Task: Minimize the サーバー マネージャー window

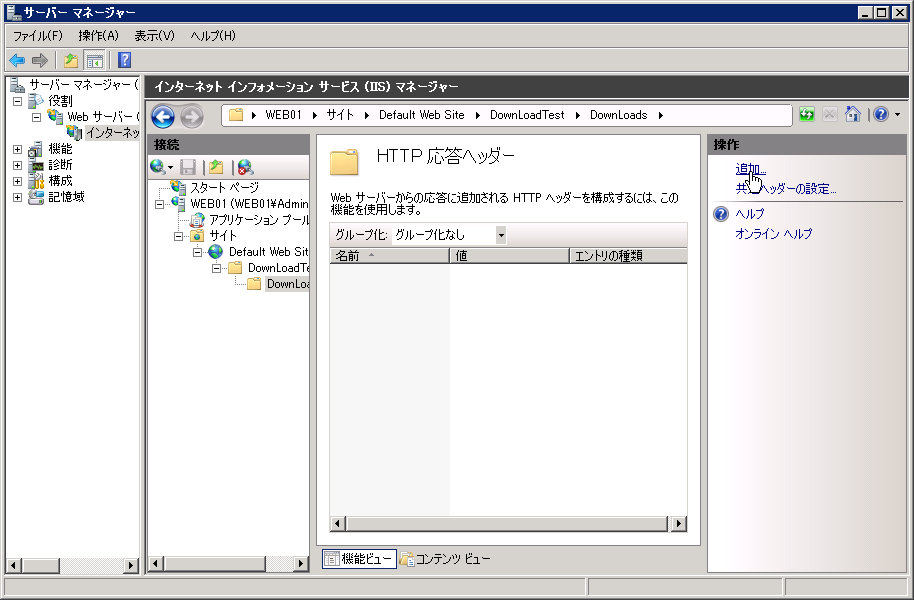Action: [x=866, y=12]
